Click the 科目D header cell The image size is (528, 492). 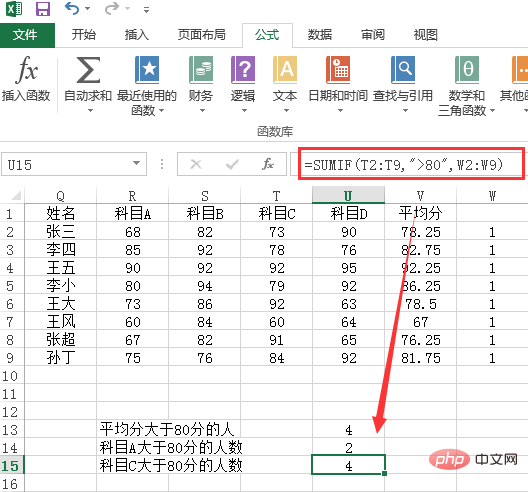tap(348, 214)
